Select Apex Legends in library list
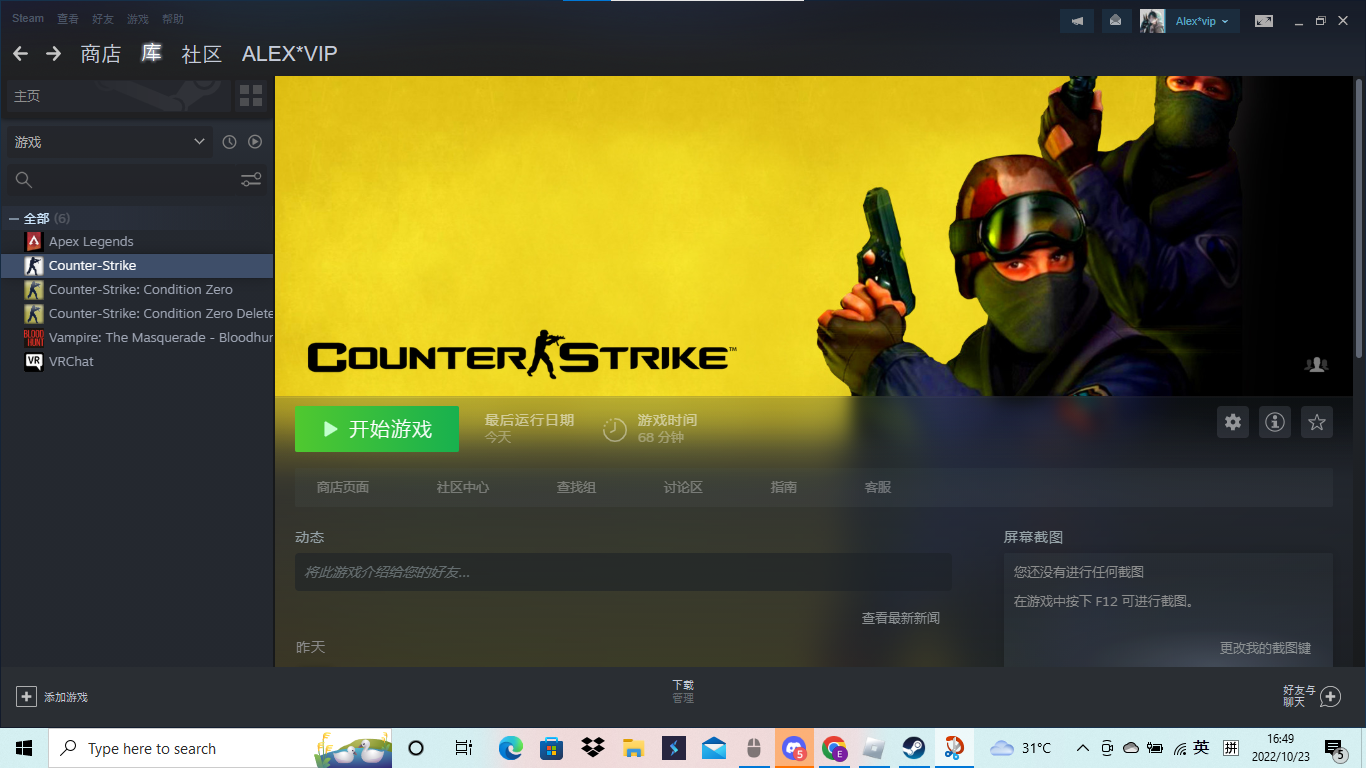 click(x=91, y=241)
